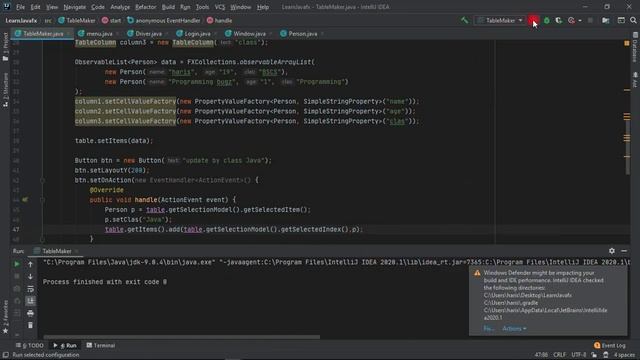Hide the Run panel with minimize icon

point(624,251)
